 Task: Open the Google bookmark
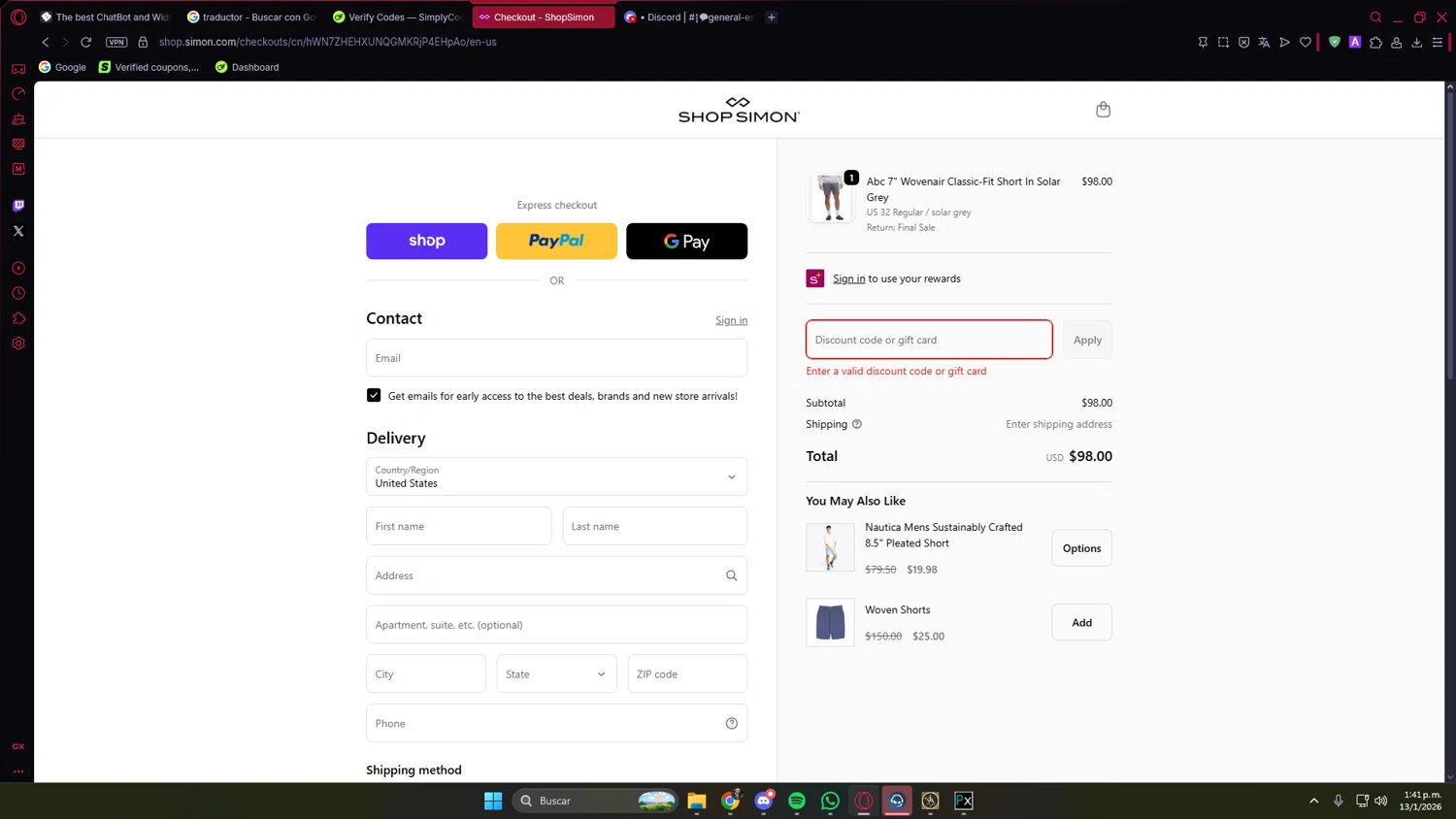62,67
